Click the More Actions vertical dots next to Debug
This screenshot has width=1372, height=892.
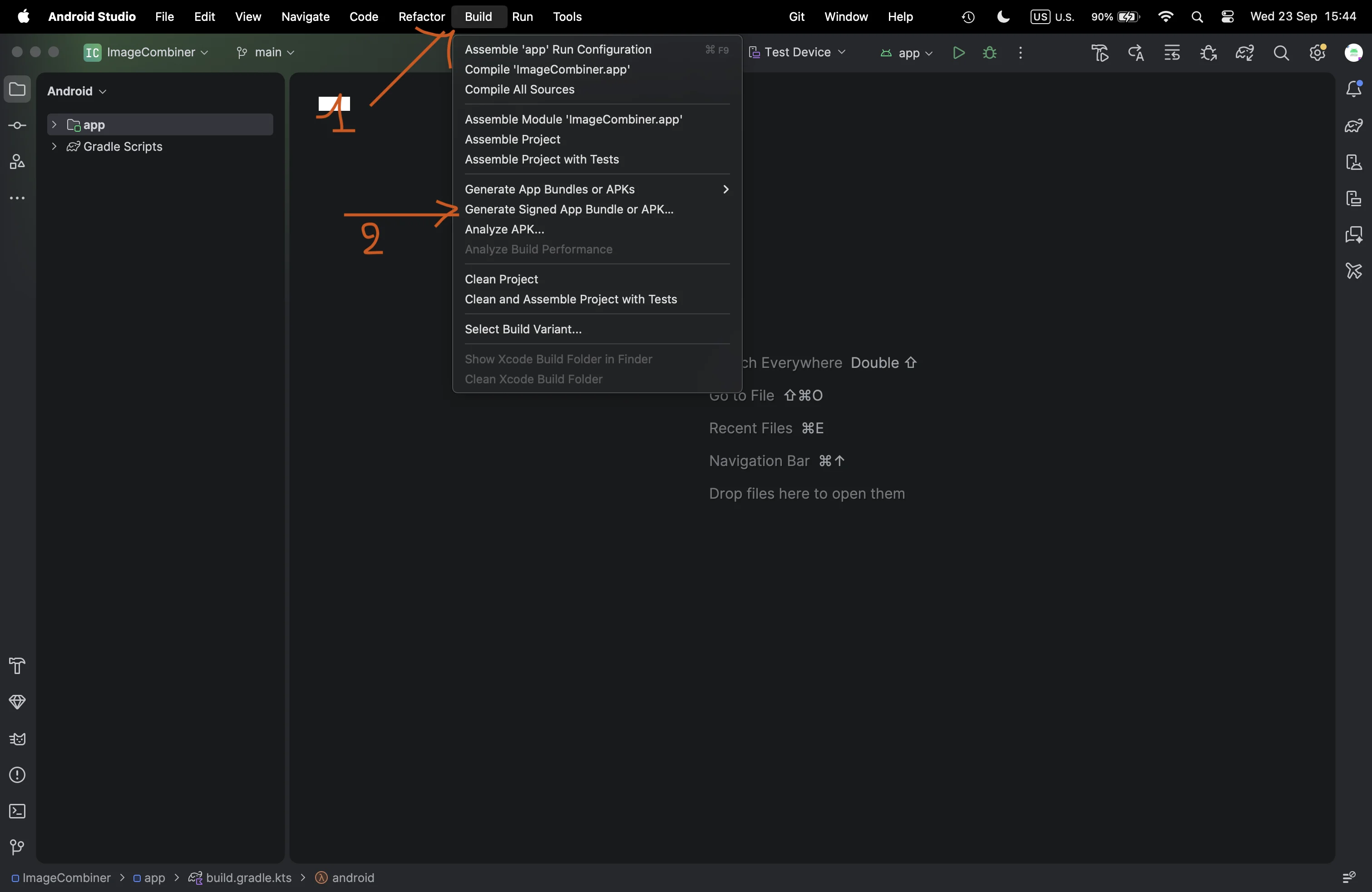(1020, 53)
